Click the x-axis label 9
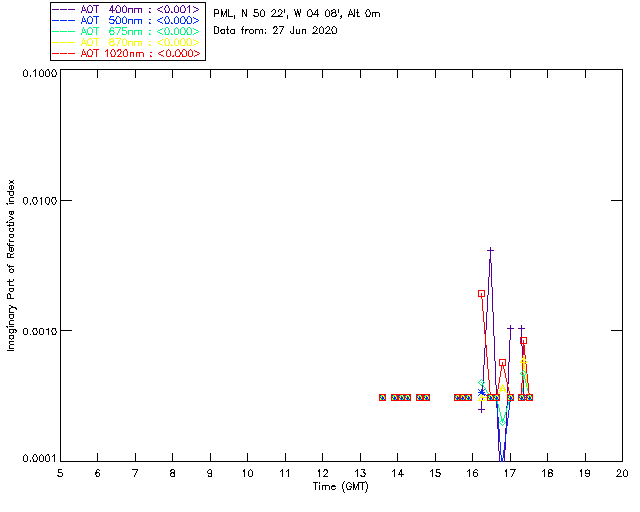This screenshot has height=512, width=640. [210, 474]
